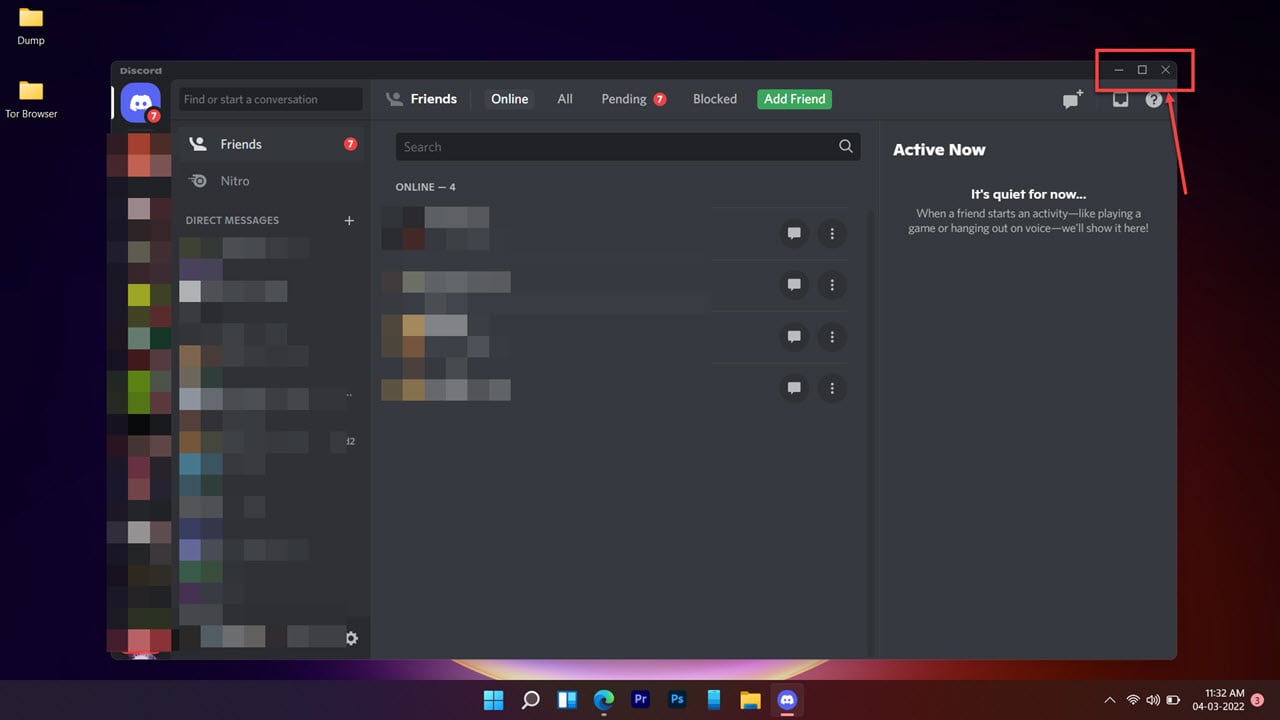The image size is (1280, 720).
Task: Add a new direct message
Action: click(x=349, y=220)
